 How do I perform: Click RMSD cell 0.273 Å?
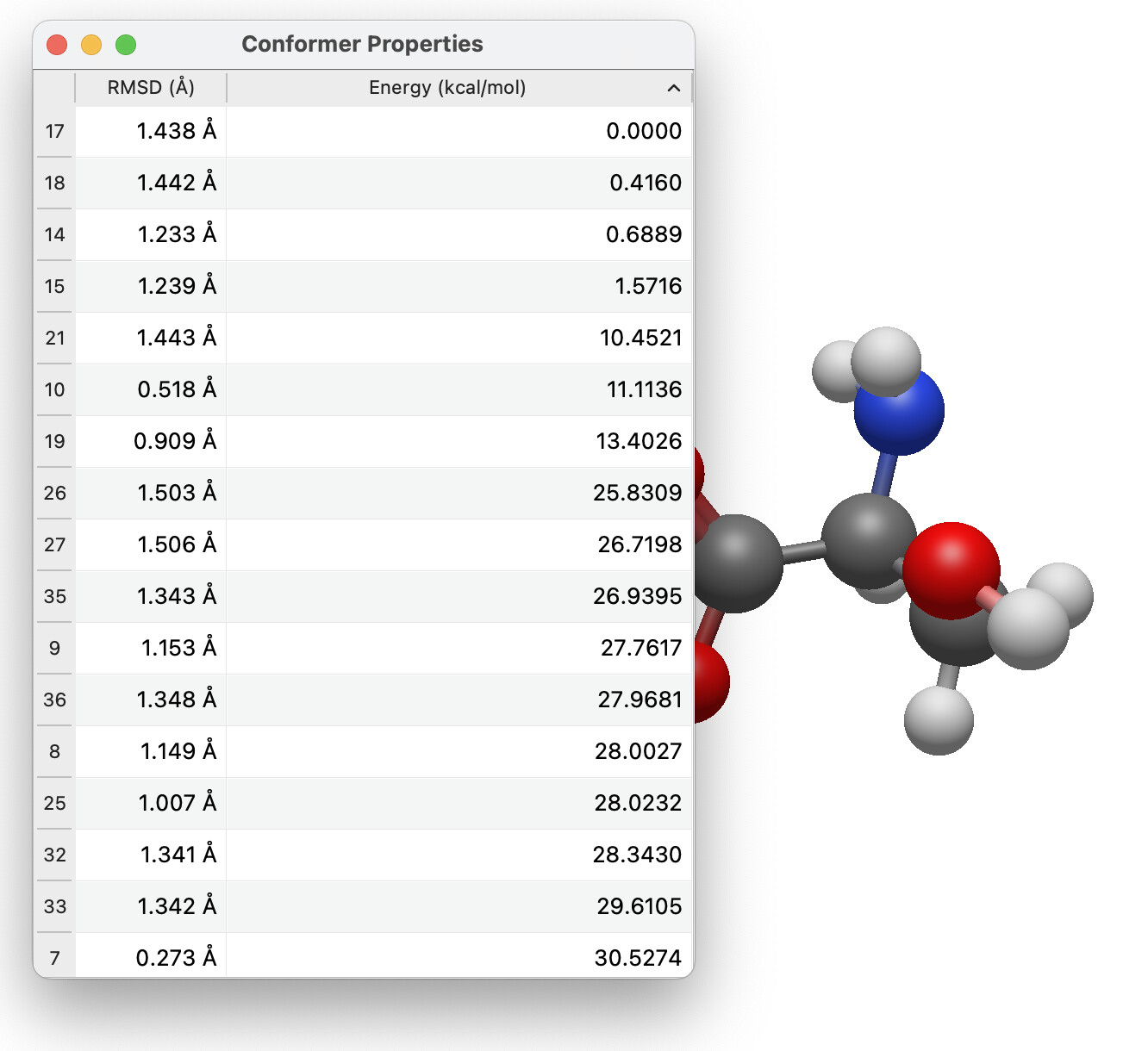click(151, 955)
